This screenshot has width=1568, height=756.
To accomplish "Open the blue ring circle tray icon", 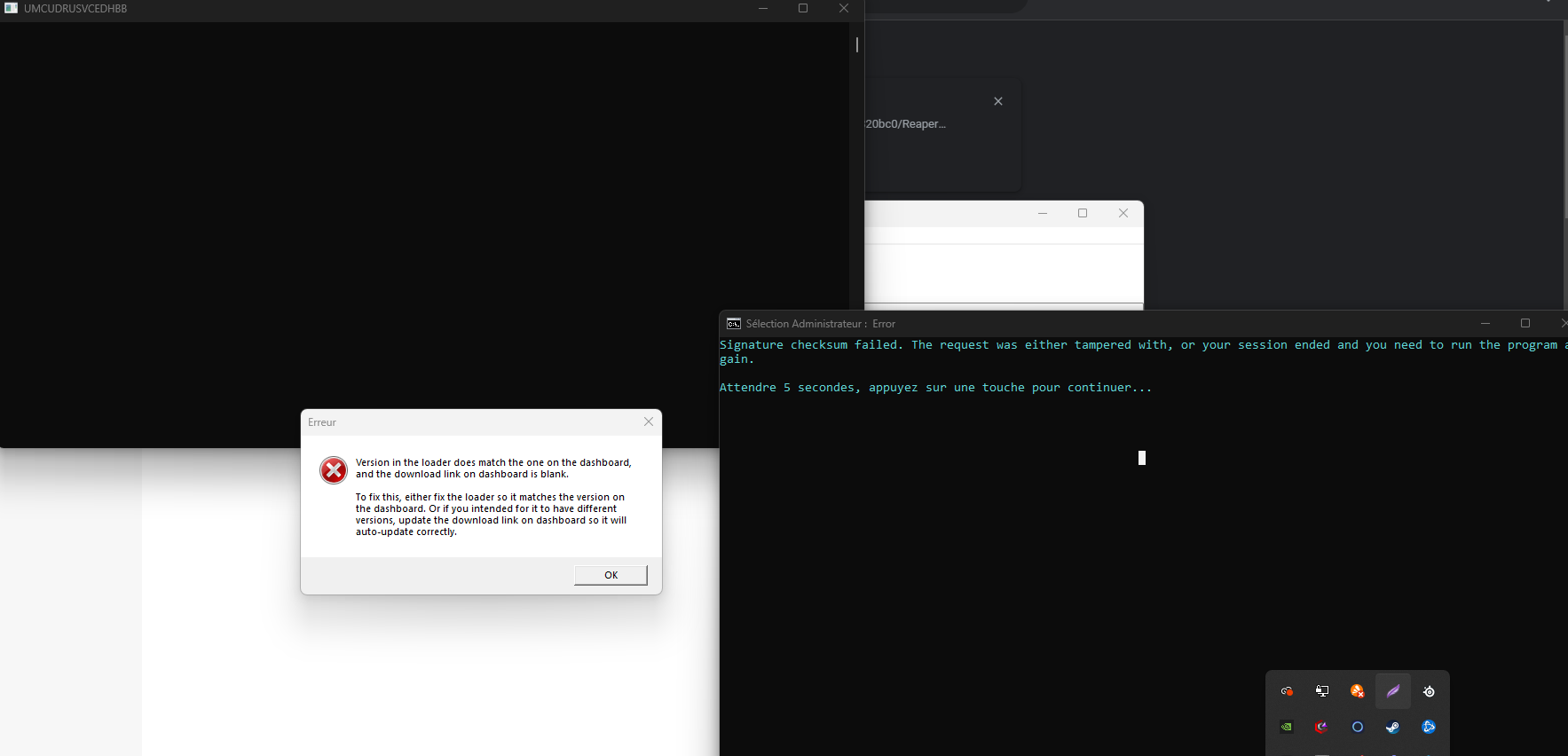I will [x=1357, y=727].
